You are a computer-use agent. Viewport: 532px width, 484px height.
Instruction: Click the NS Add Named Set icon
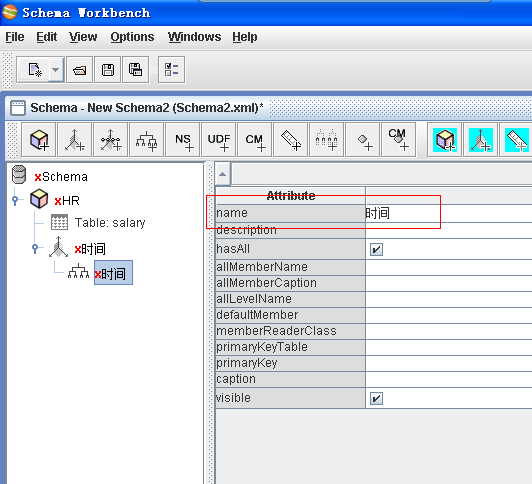(x=183, y=140)
